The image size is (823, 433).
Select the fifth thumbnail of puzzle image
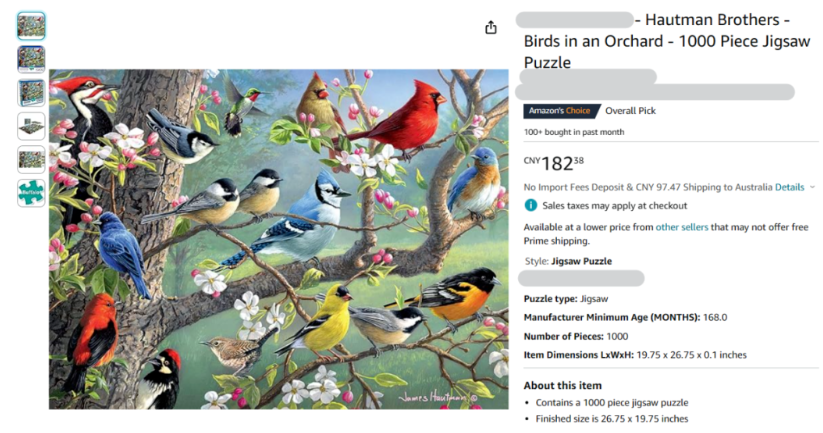point(31,159)
